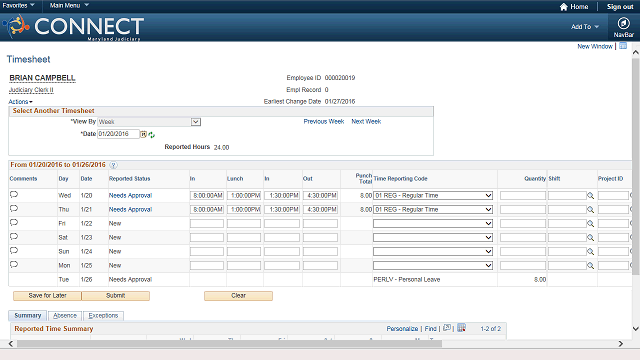Viewport: 640px width, 360px height.
Task: Click the Quantity field for Wed 1/20
Action: click(x=523, y=196)
